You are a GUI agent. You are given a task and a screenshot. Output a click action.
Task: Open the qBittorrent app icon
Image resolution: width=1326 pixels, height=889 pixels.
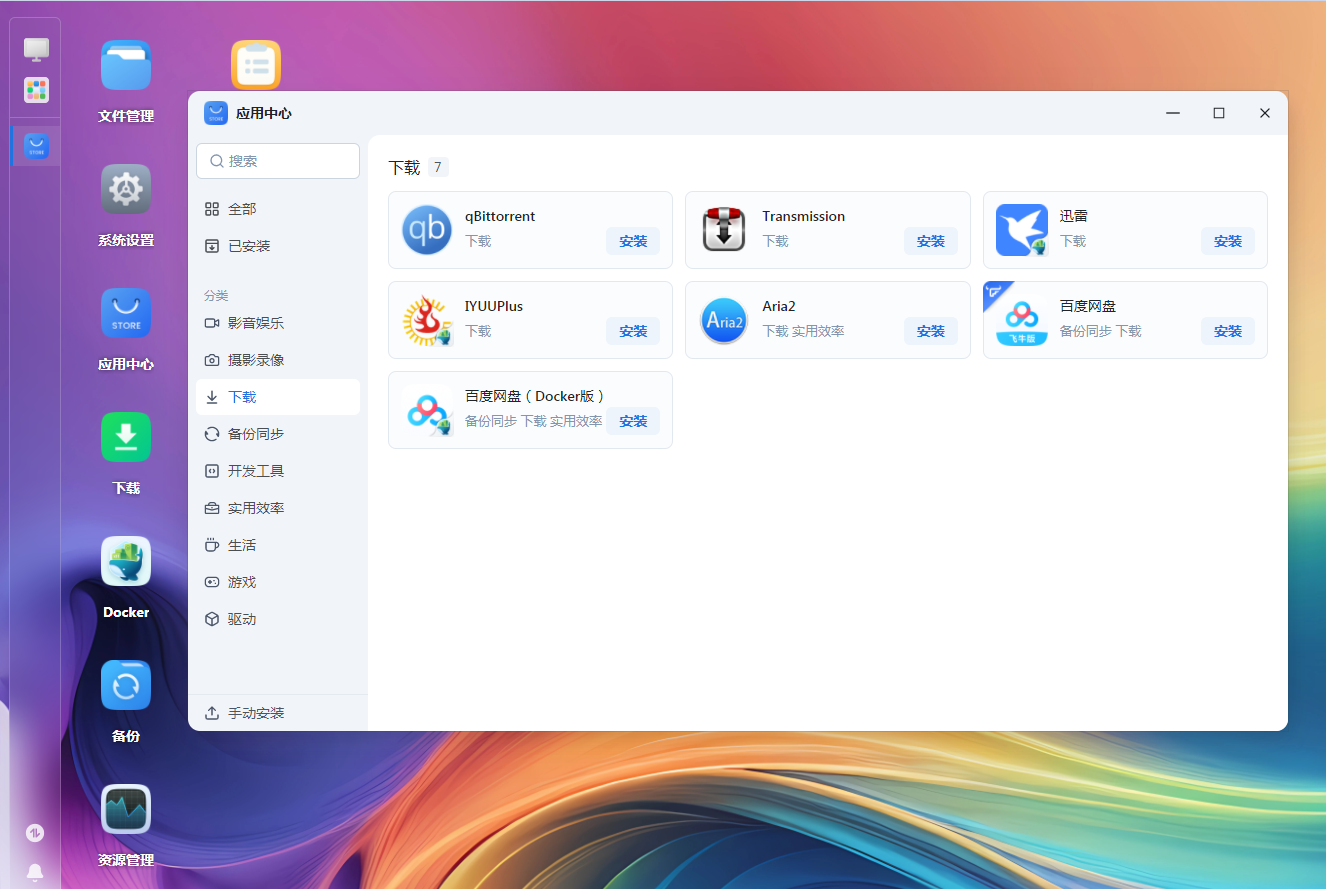coord(427,230)
